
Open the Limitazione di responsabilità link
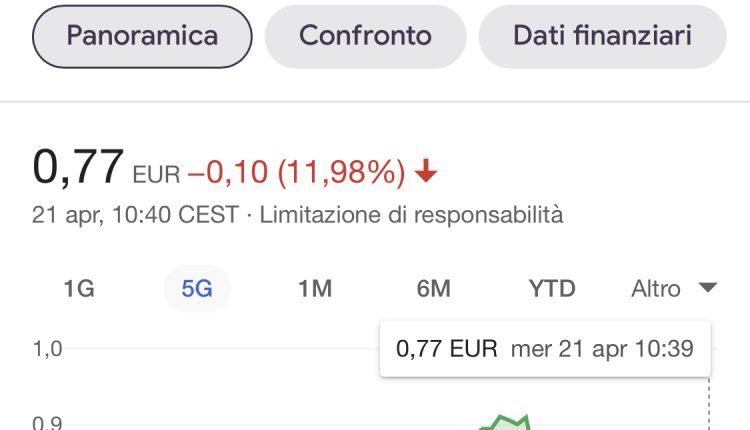411,214
